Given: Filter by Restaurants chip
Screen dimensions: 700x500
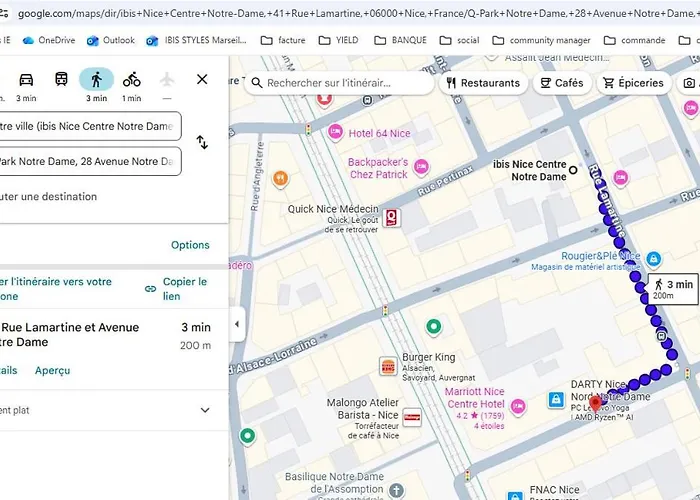Looking at the screenshot, I should coord(483,83).
